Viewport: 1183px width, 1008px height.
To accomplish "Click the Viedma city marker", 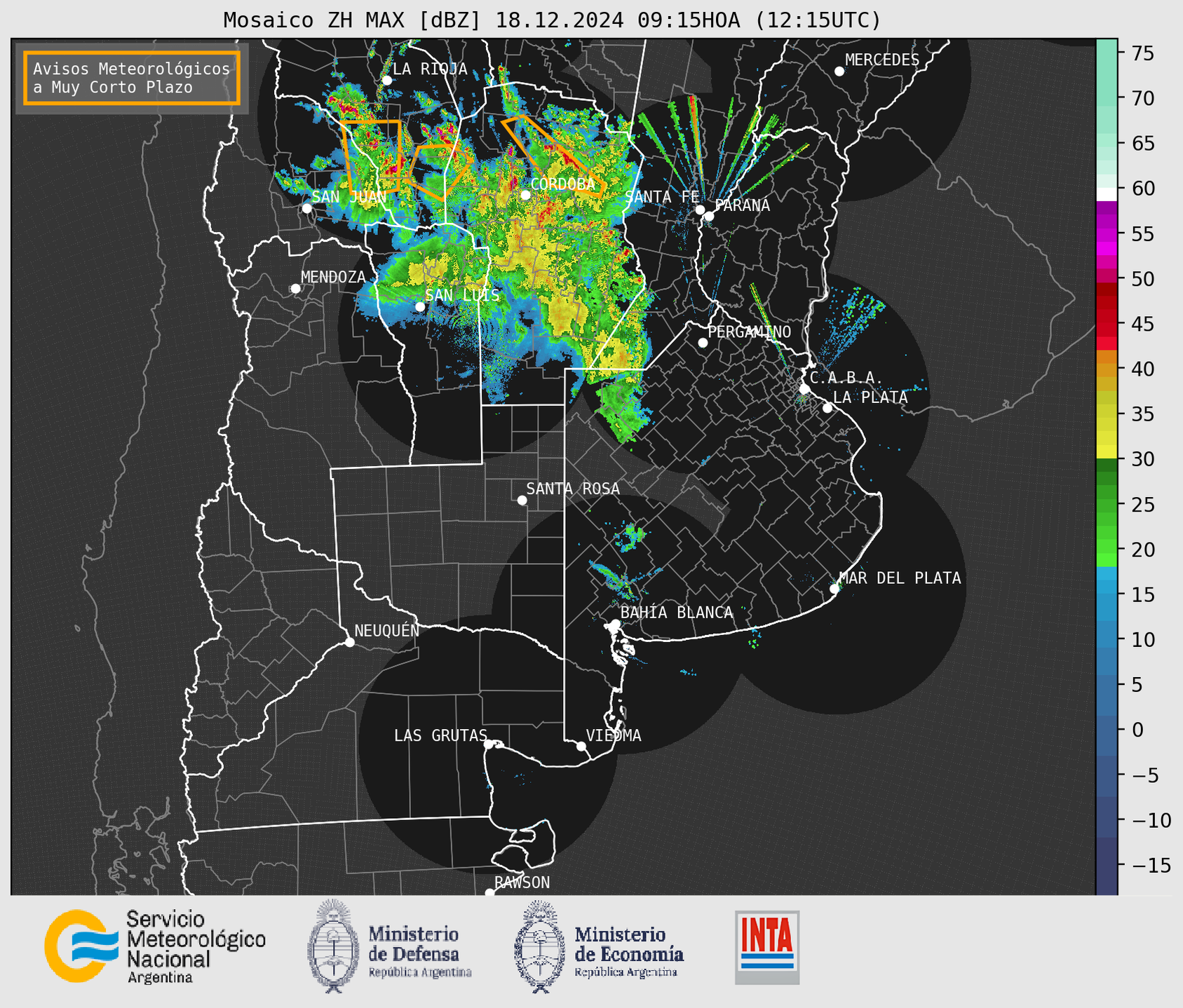I will coord(581,746).
